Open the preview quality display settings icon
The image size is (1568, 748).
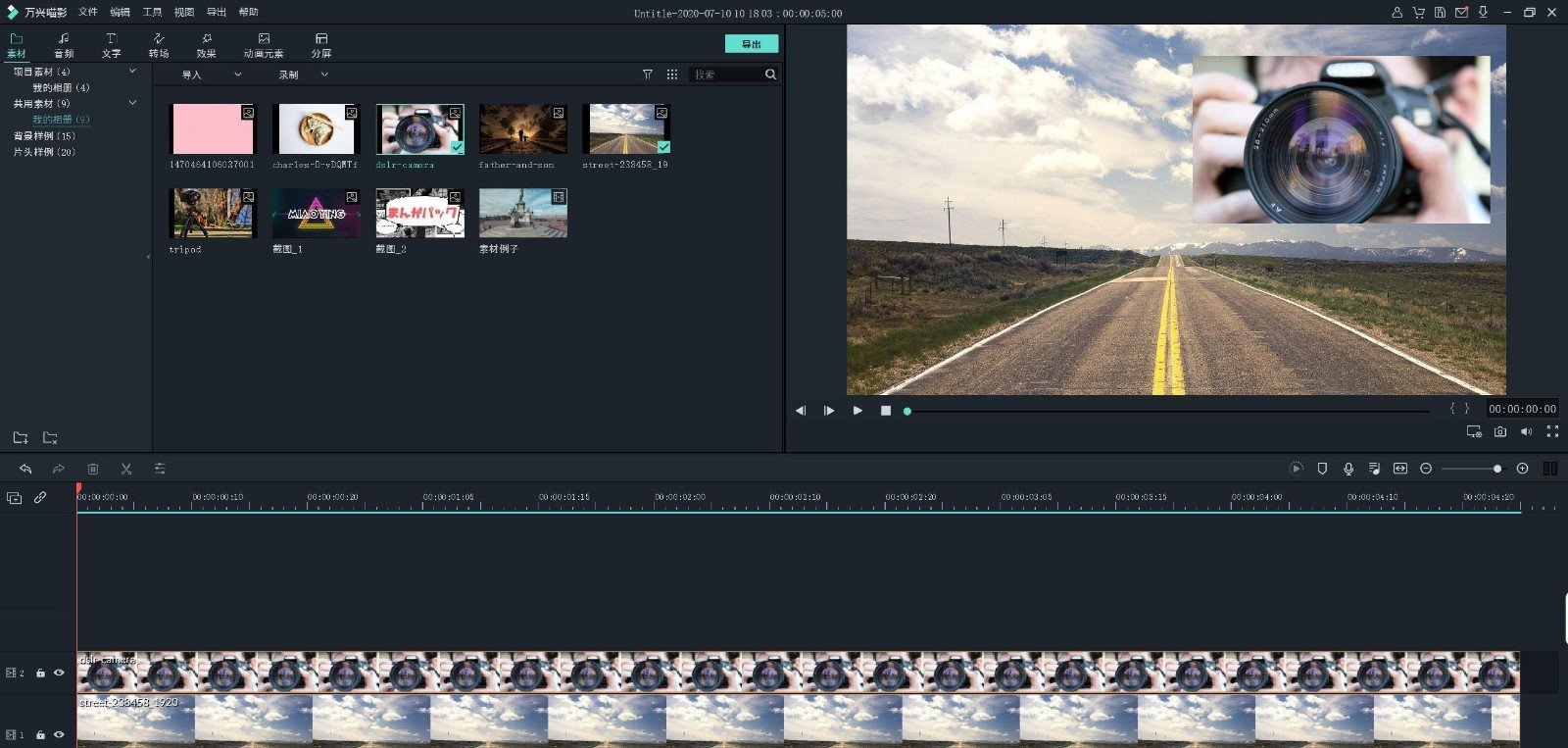tap(1474, 431)
